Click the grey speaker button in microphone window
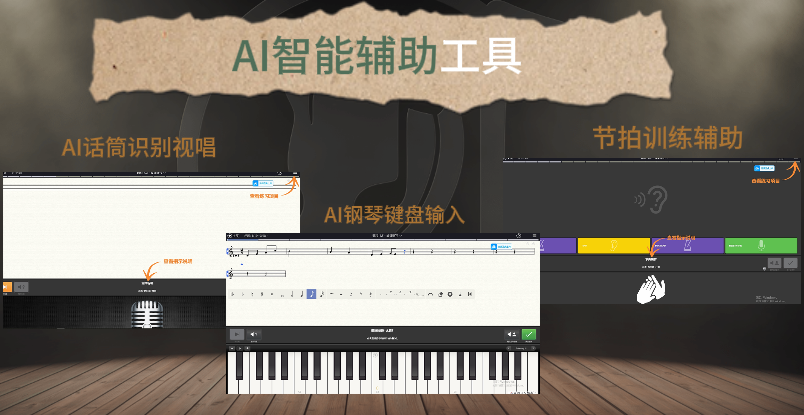The height and width of the screenshot is (415, 804). click(21, 287)
